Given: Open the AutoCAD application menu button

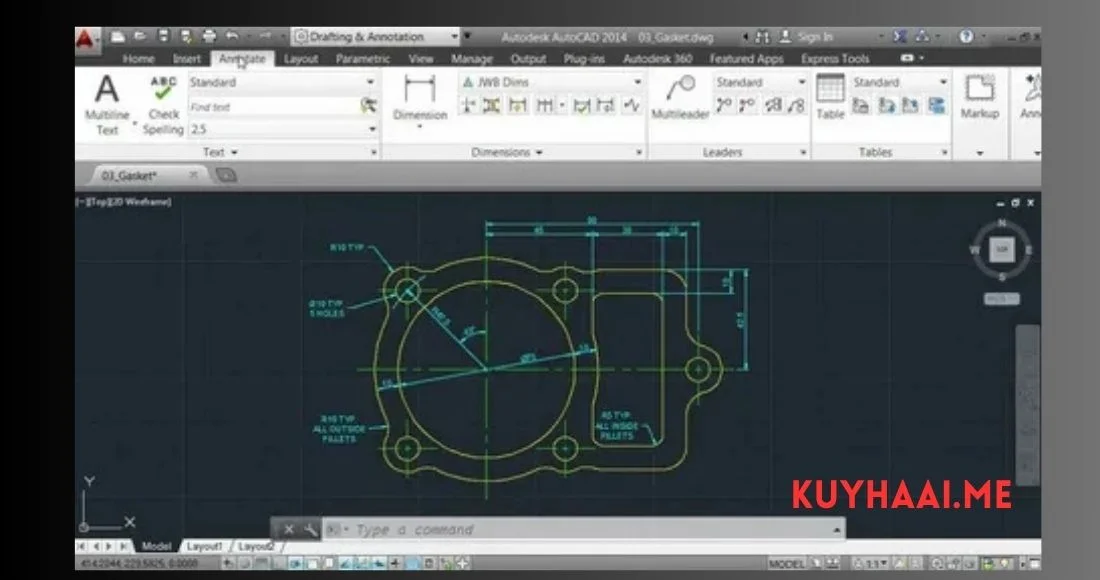Looking at the screenshot, I should pyautogui.click(x=86, y=39).
